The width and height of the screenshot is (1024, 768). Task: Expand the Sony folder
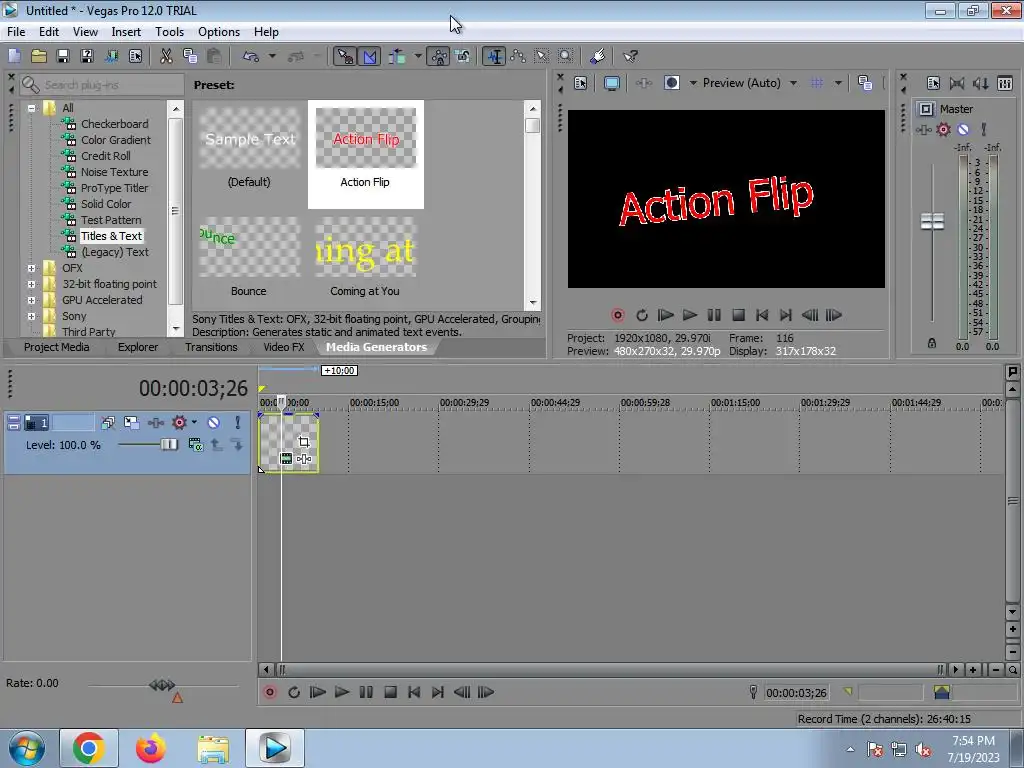tap(31, 316)
